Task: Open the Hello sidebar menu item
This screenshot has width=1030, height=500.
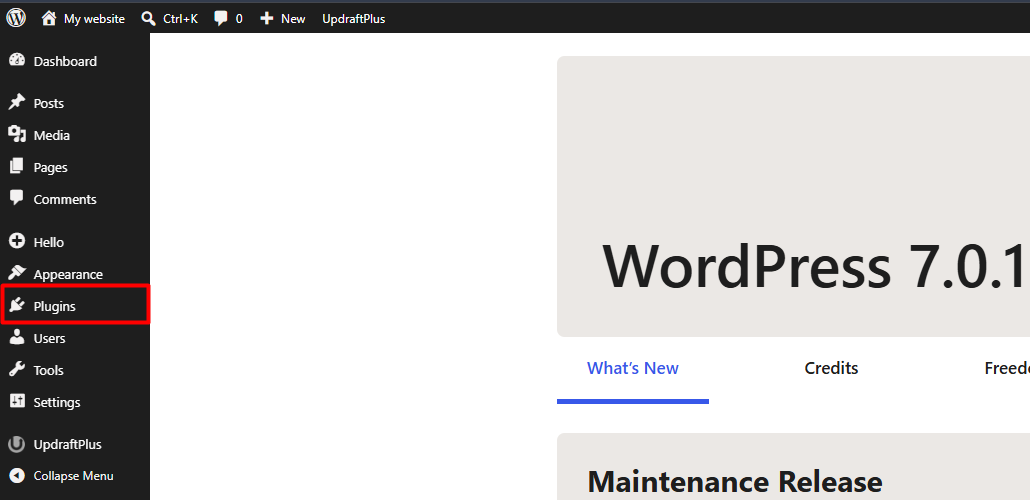Action: pos(75,242)
